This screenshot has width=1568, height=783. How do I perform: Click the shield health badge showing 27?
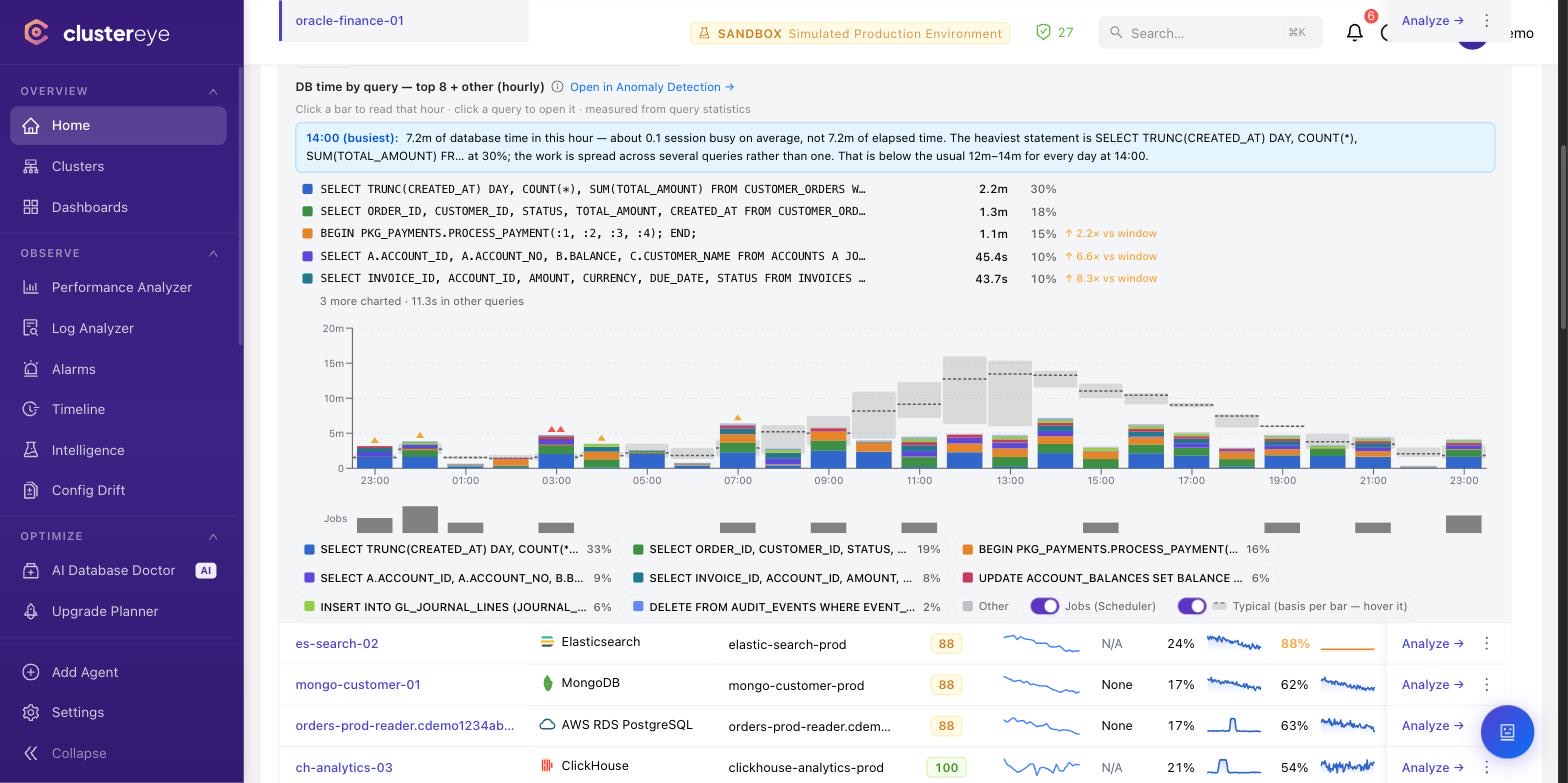coord(1055,33)
